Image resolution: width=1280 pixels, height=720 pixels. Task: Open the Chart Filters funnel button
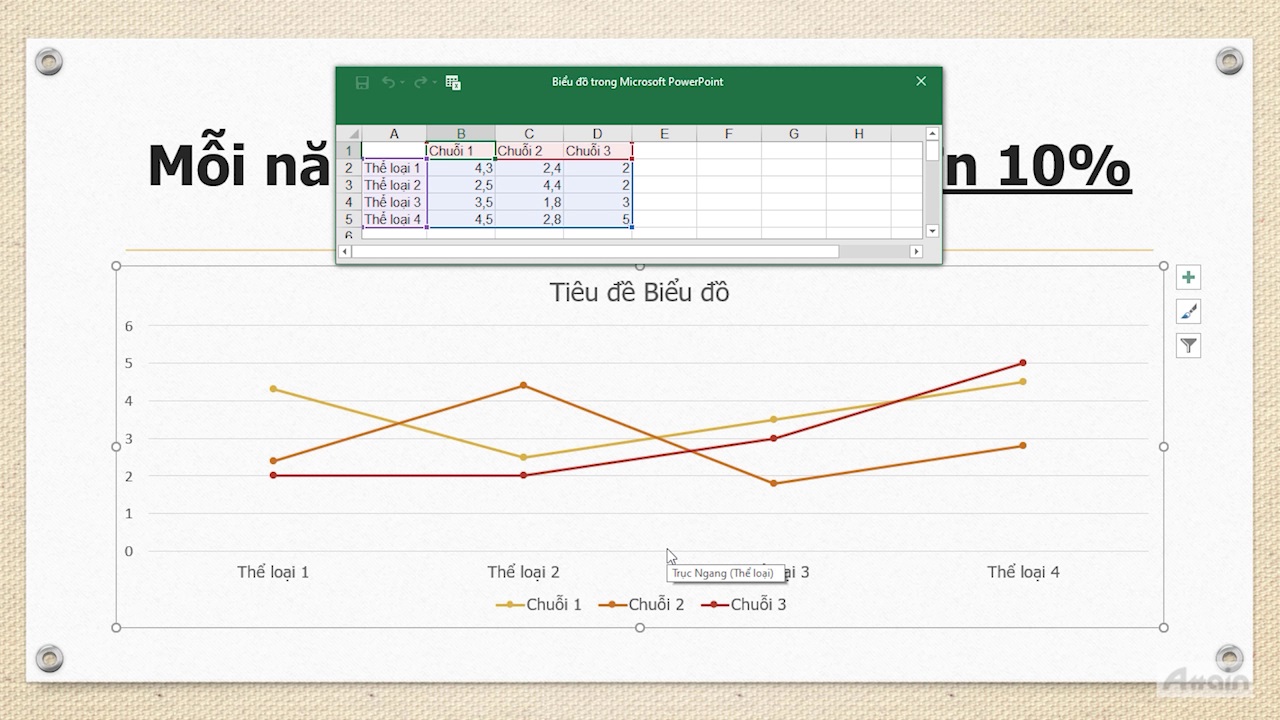click(1188, 346)
